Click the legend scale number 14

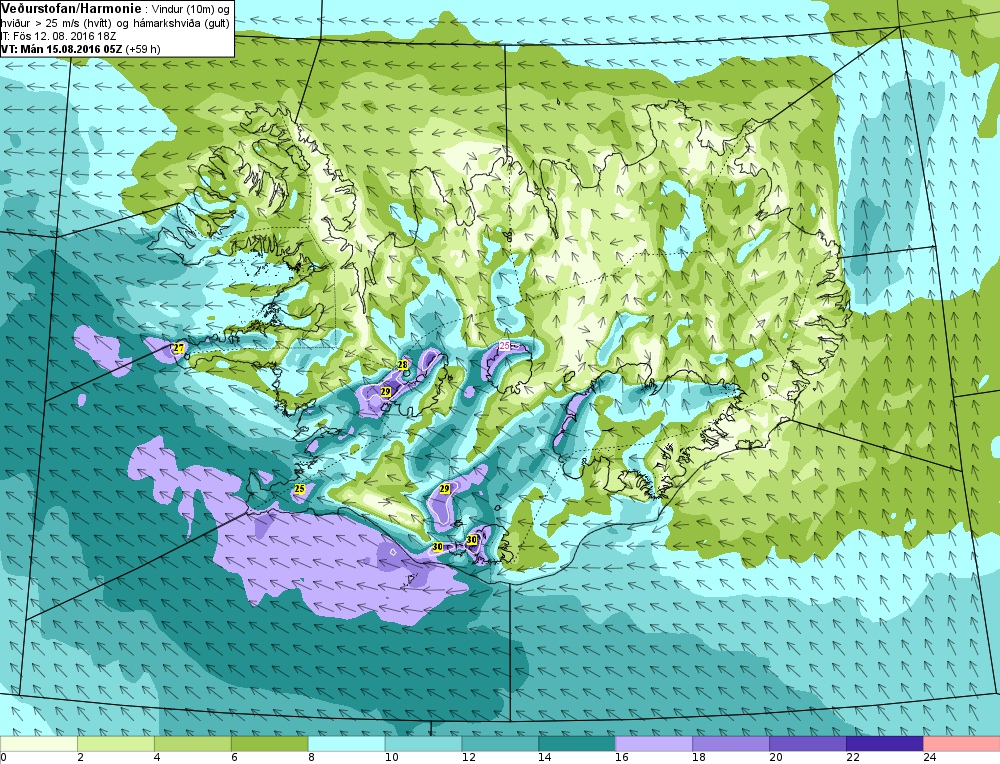tap(545, 758)
